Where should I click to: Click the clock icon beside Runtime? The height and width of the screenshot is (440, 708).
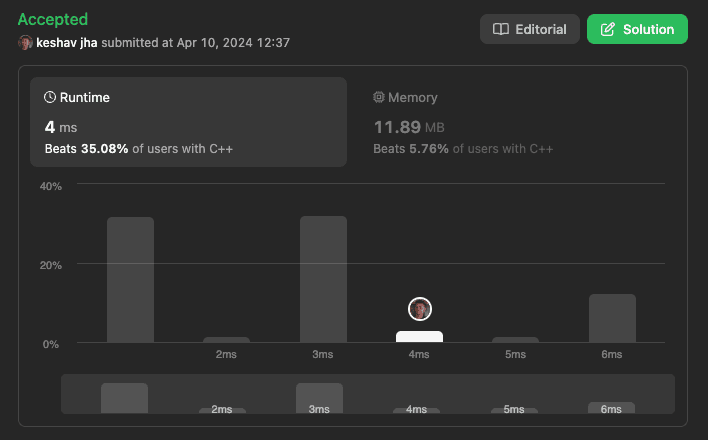50,98
